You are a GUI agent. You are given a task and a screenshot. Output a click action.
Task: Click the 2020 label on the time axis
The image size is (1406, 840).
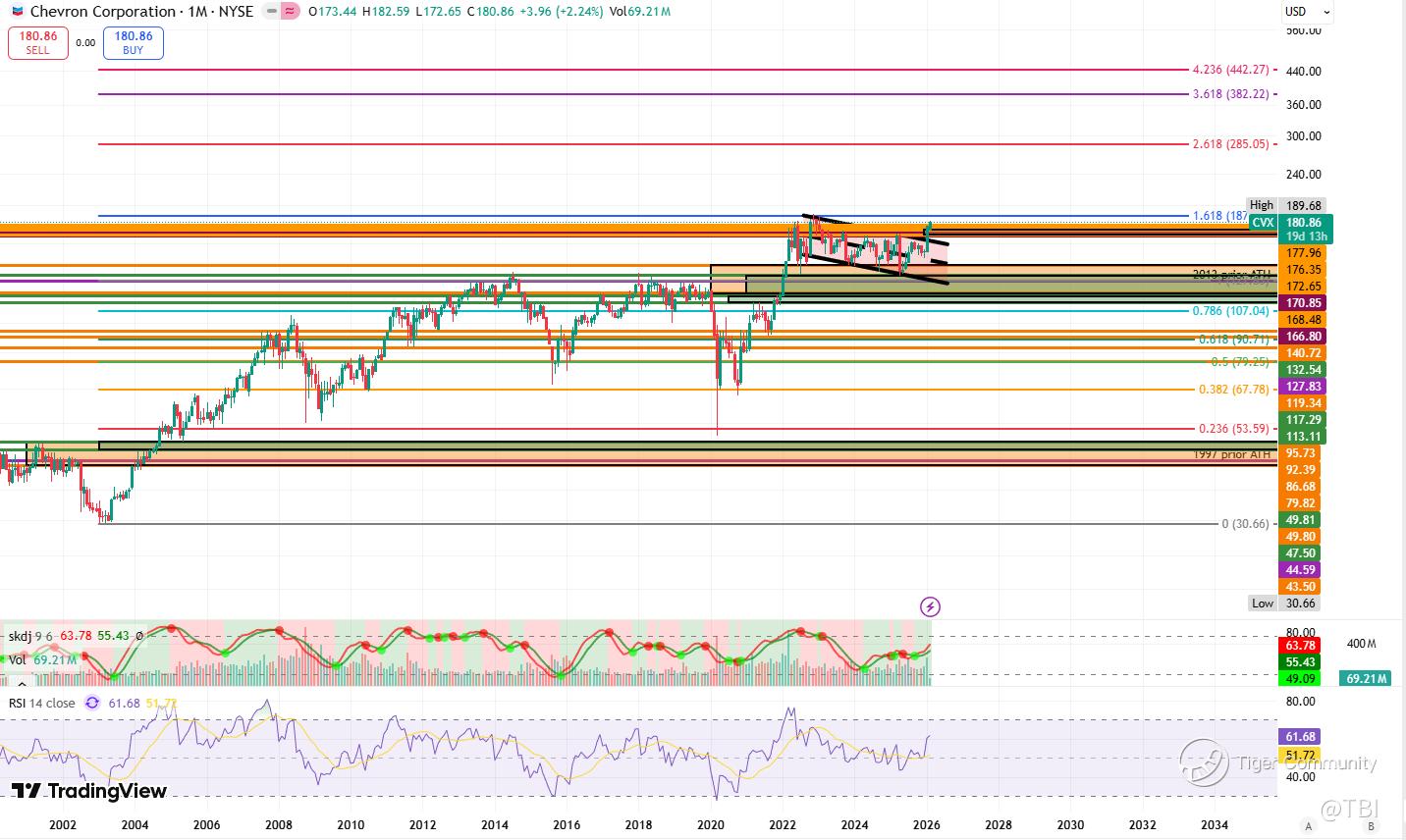(710, 826)
